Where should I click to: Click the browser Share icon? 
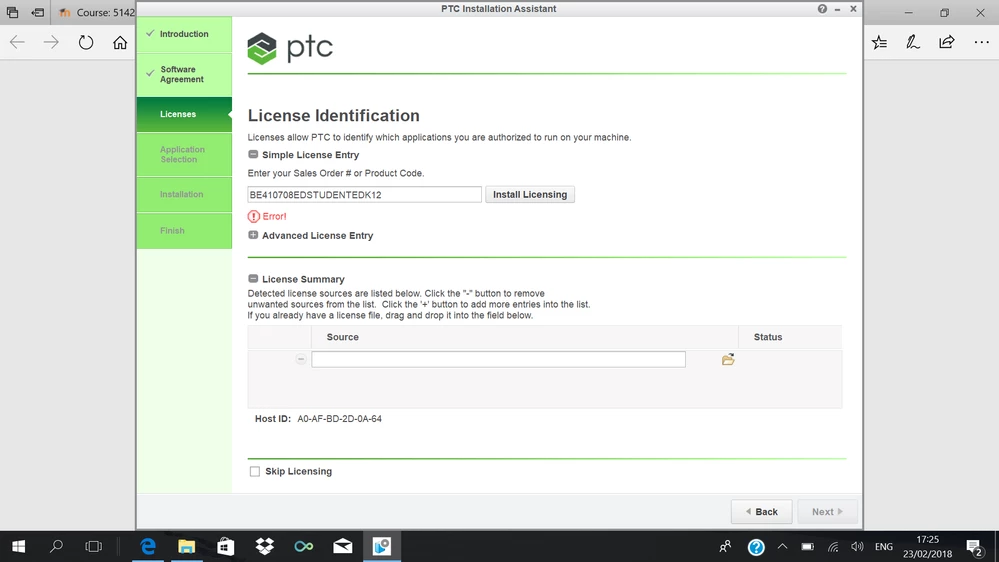coord(947,43)
